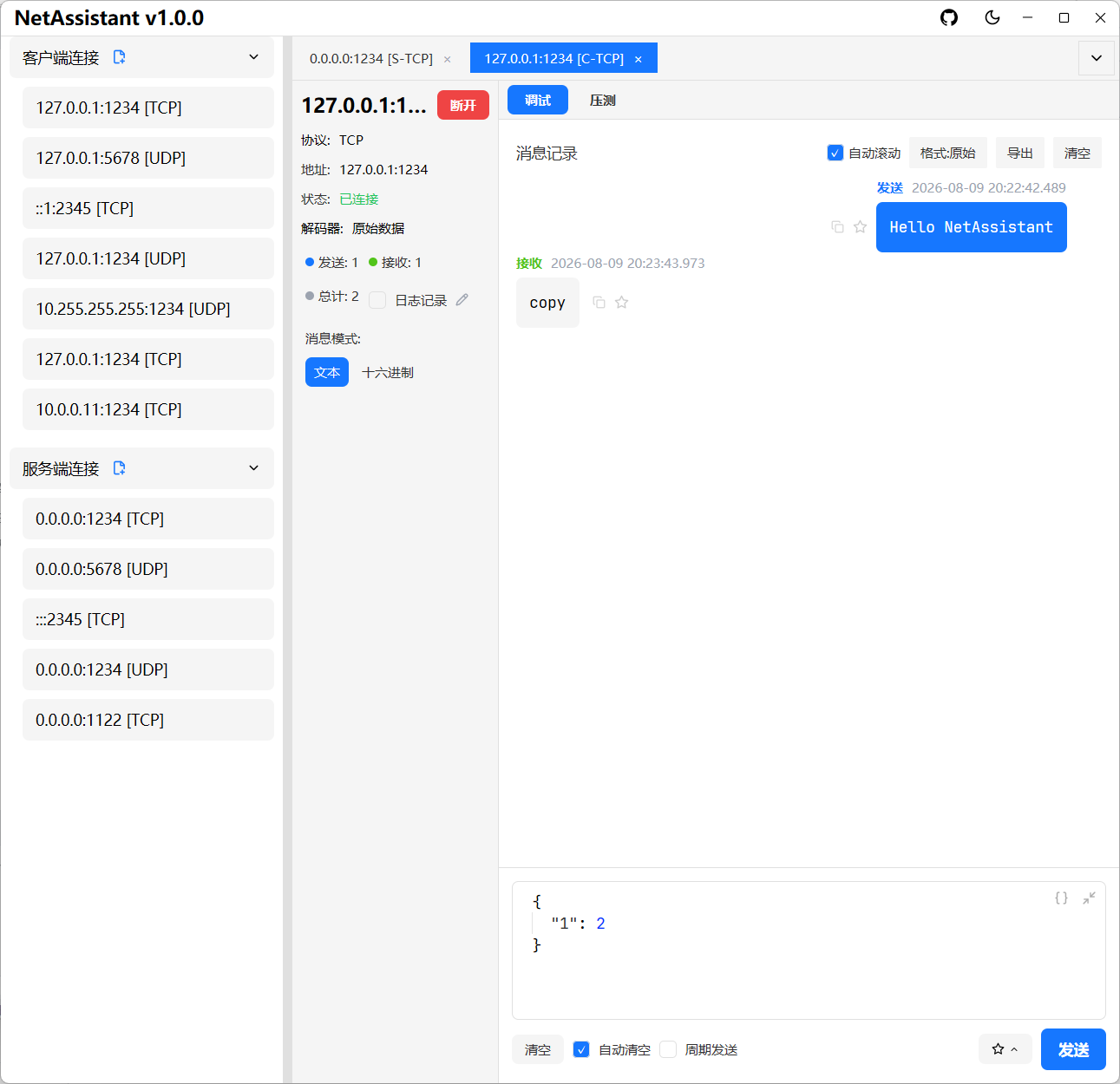Open server :::2345 [TCP]
This screenshot has height=1084, width=1120.
point(148,619)
